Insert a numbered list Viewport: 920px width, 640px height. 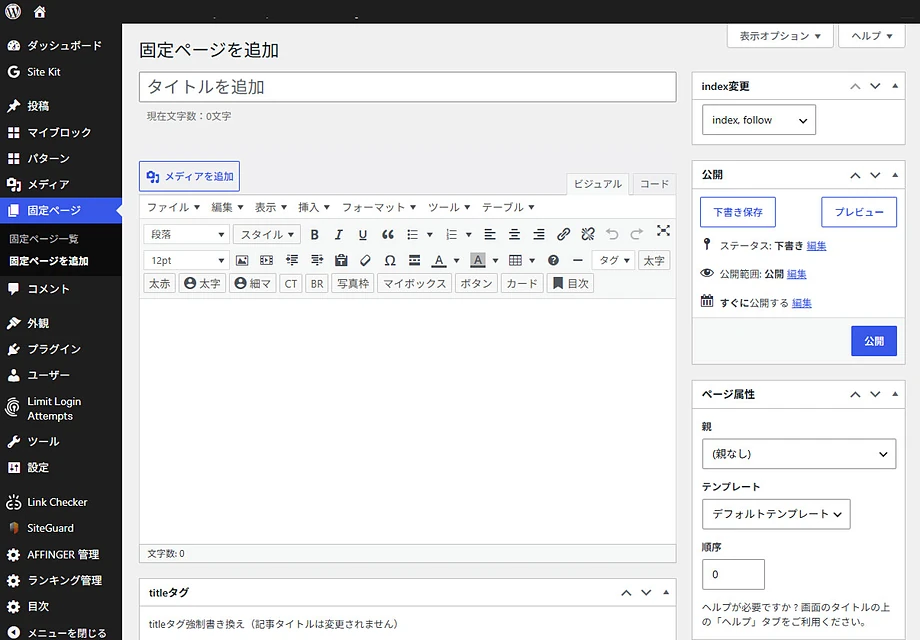451,235
